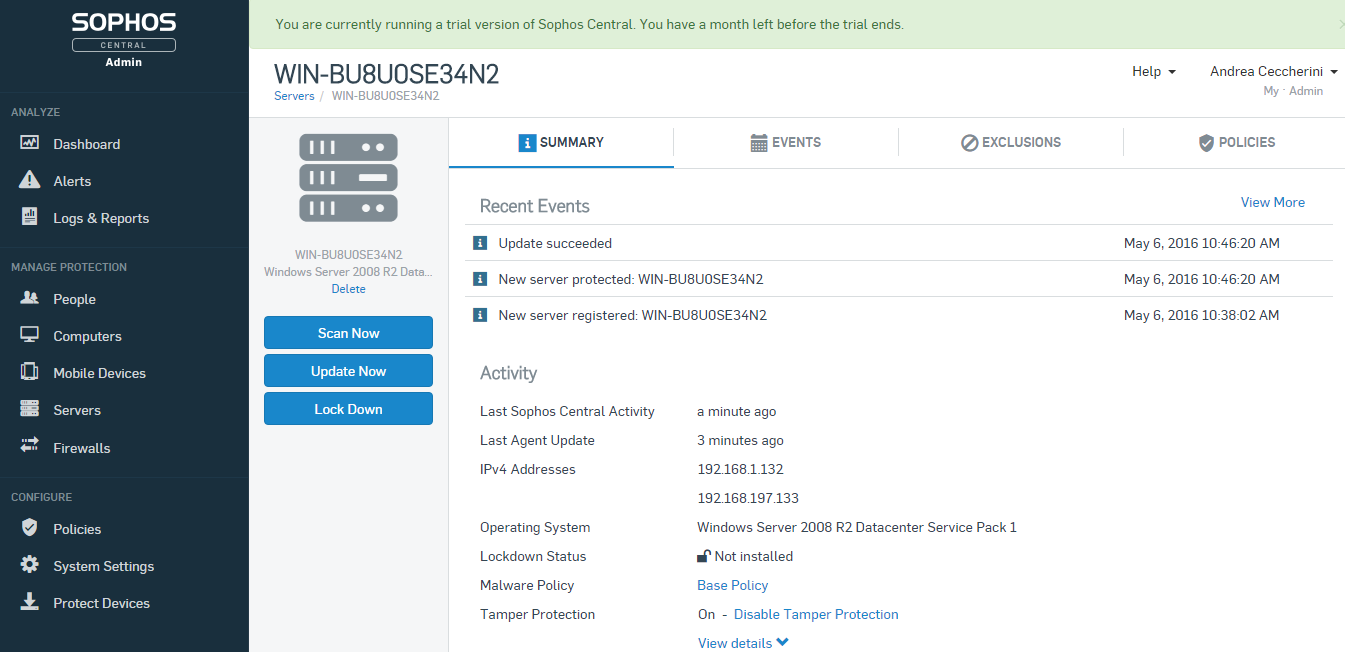Click info icon beside New server registered
1345x652 pixels.
click(x=479, y=315)
